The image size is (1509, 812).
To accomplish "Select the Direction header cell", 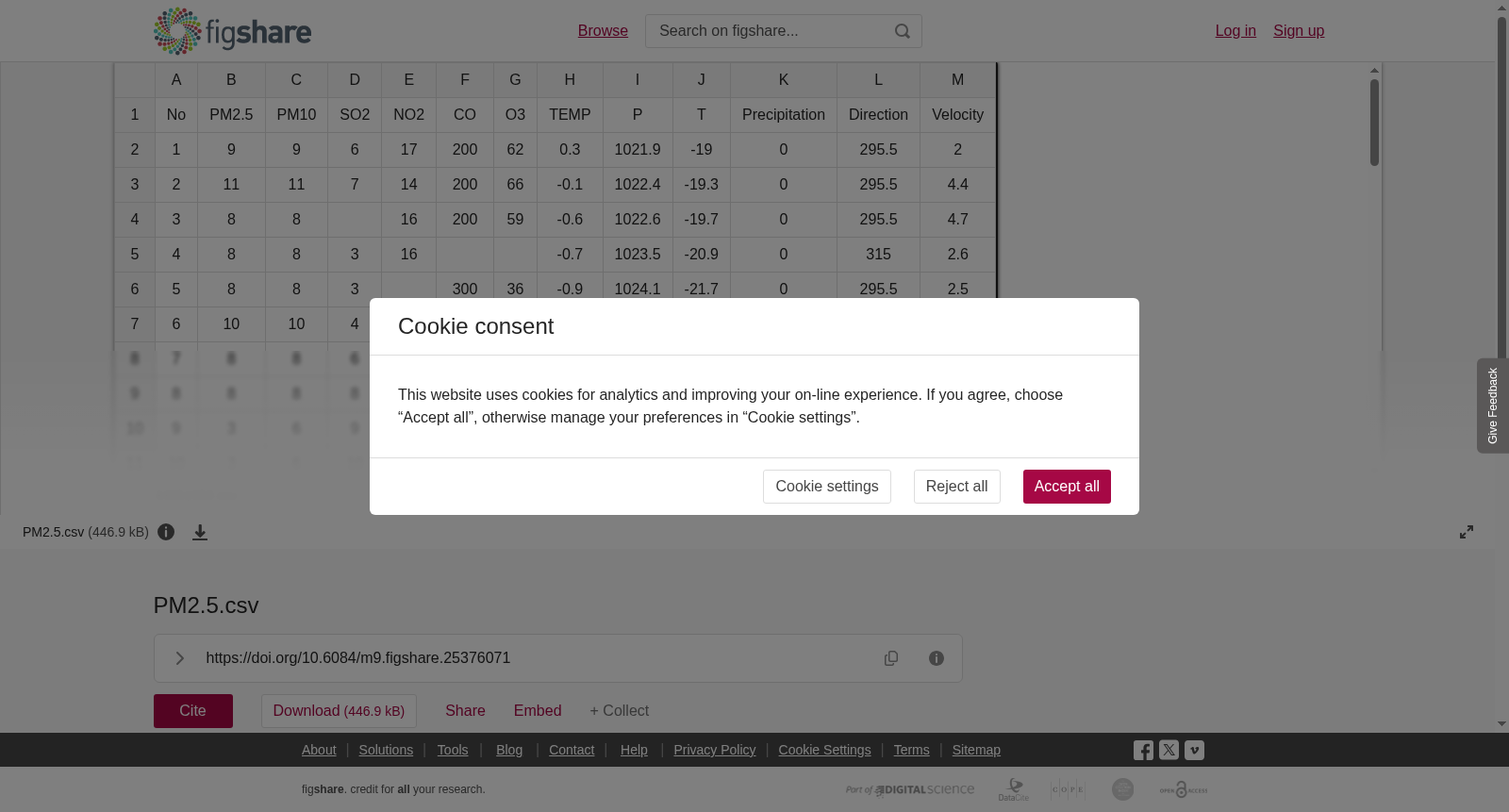I will point(878,115).
